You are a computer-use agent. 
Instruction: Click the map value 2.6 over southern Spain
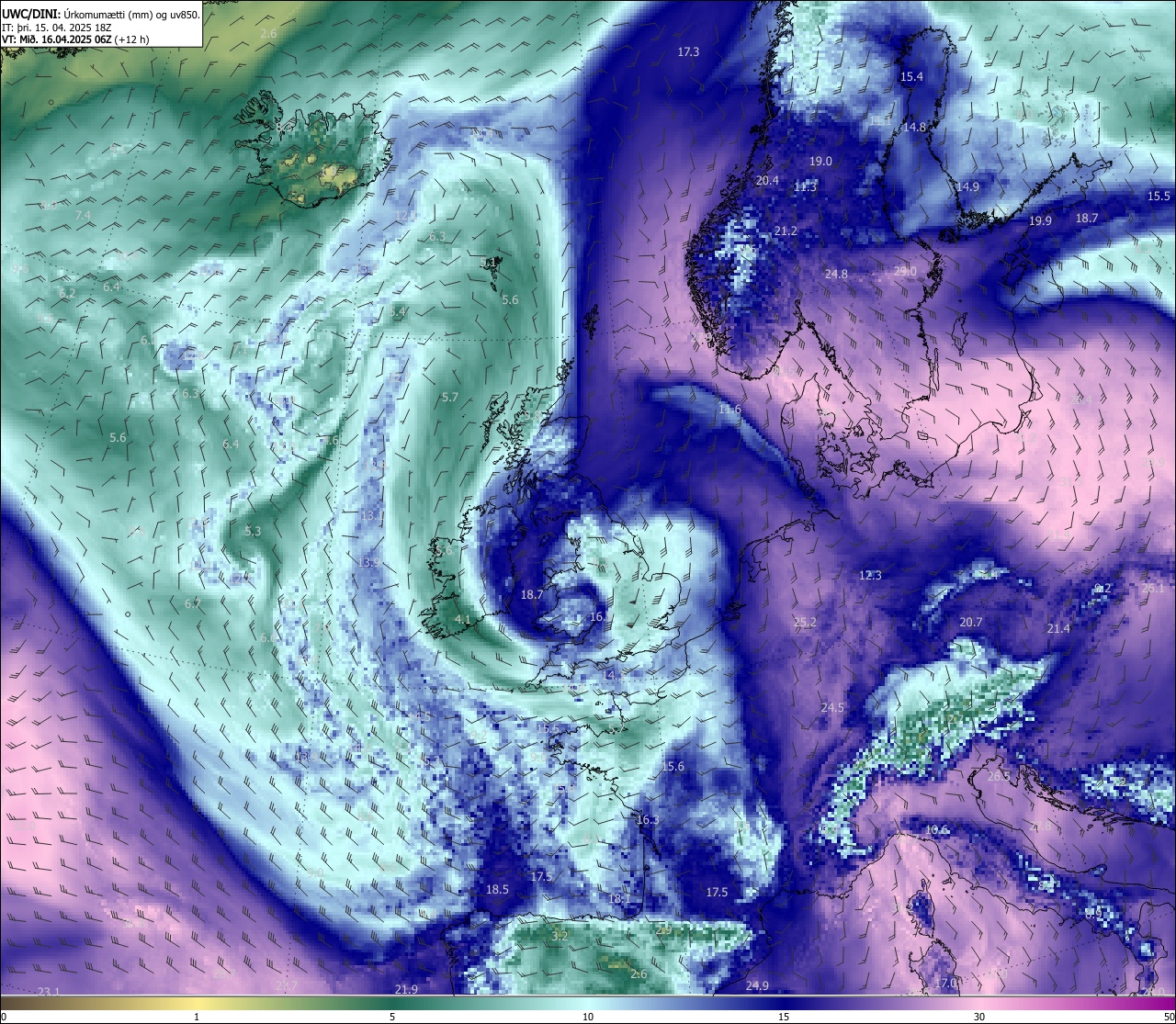[x=639, y=974]
